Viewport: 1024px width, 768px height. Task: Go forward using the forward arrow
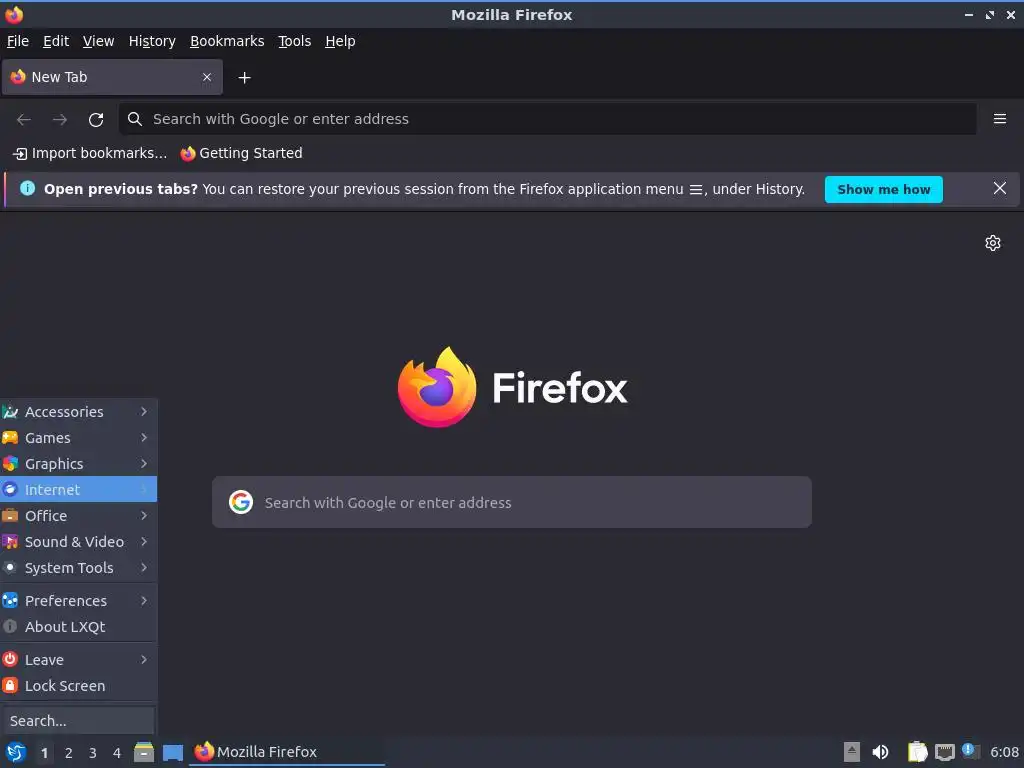tap(59, 120)
